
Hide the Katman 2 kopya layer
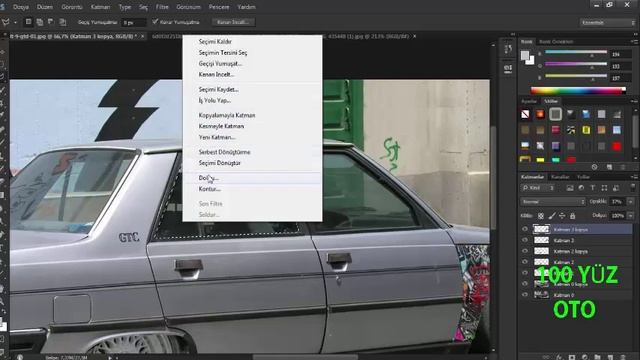click(525, 251)
